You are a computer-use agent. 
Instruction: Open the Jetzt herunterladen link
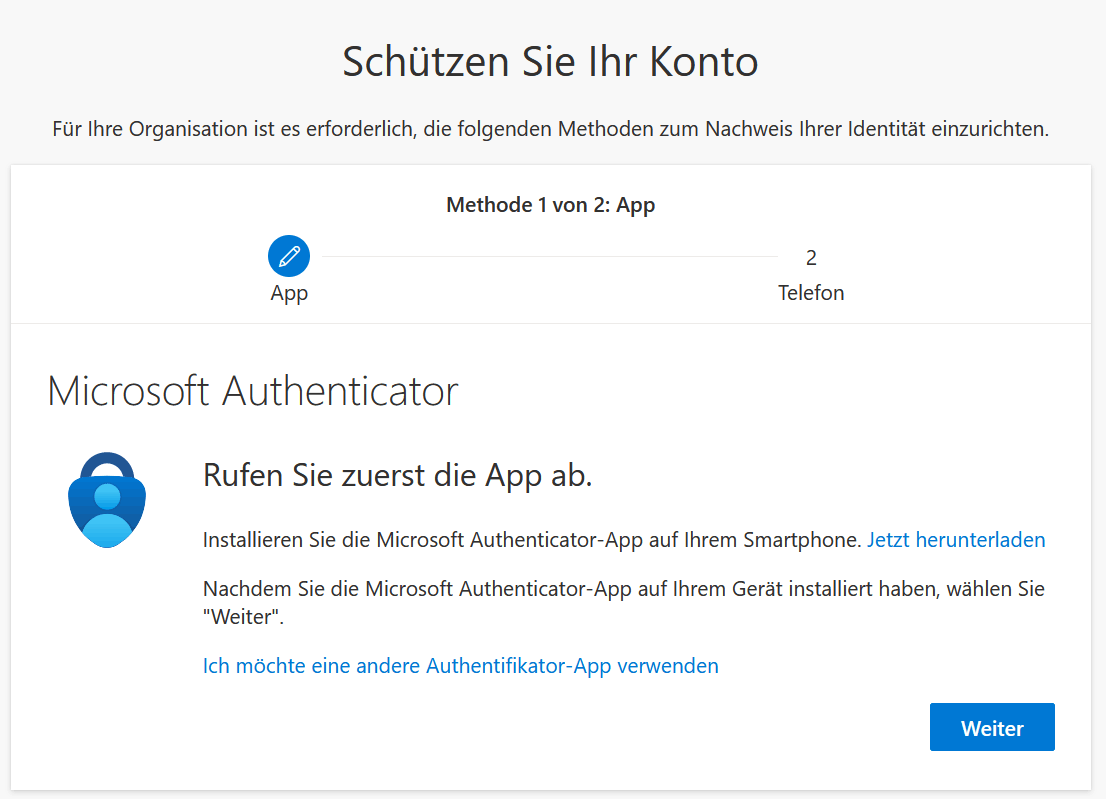tap(956, 540)
